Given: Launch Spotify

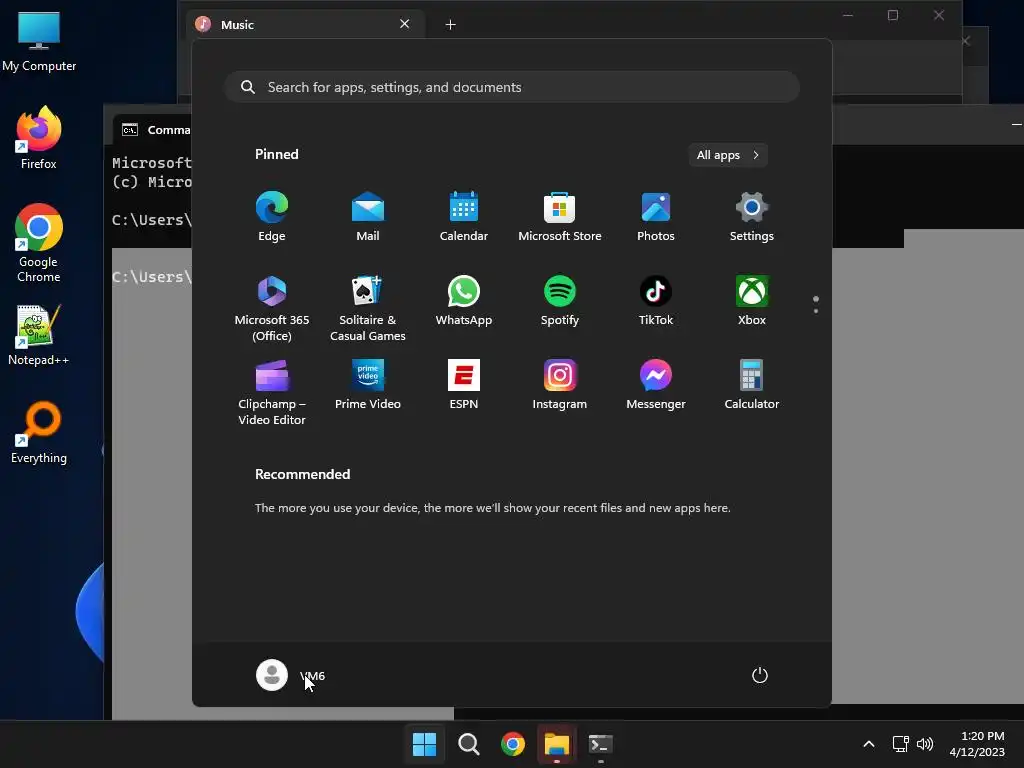Looking at the screenshot, I should pyautogui.click(x=560, y=302).
